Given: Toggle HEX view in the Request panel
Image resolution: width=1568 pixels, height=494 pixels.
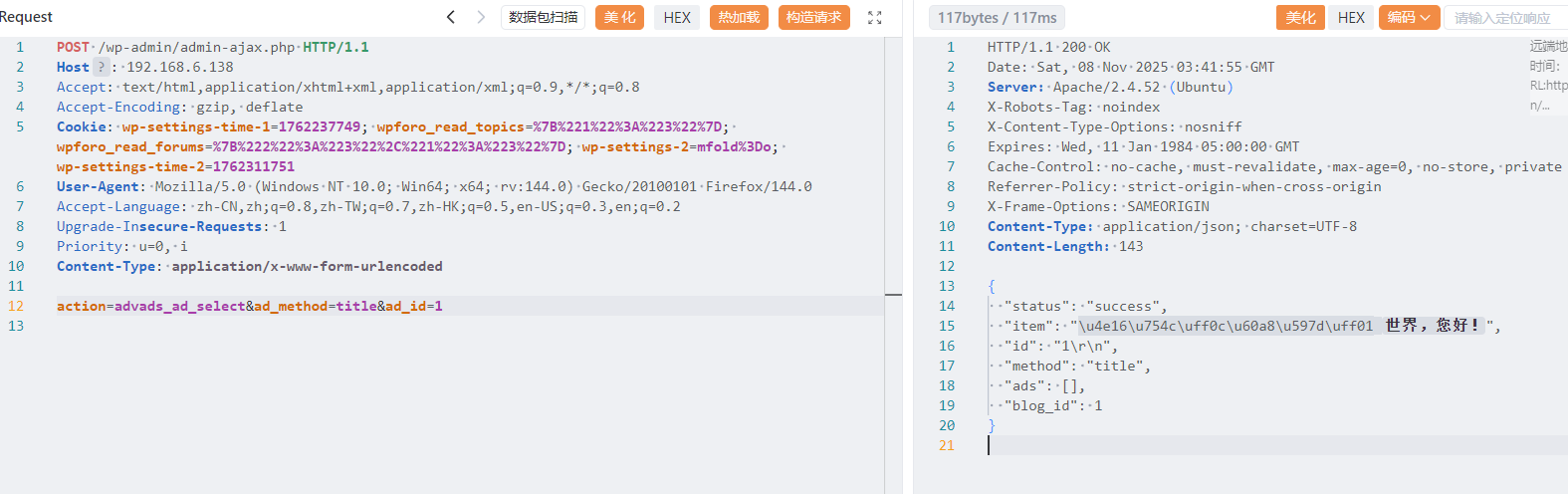Looking at the screenshot, I should 677,17.
